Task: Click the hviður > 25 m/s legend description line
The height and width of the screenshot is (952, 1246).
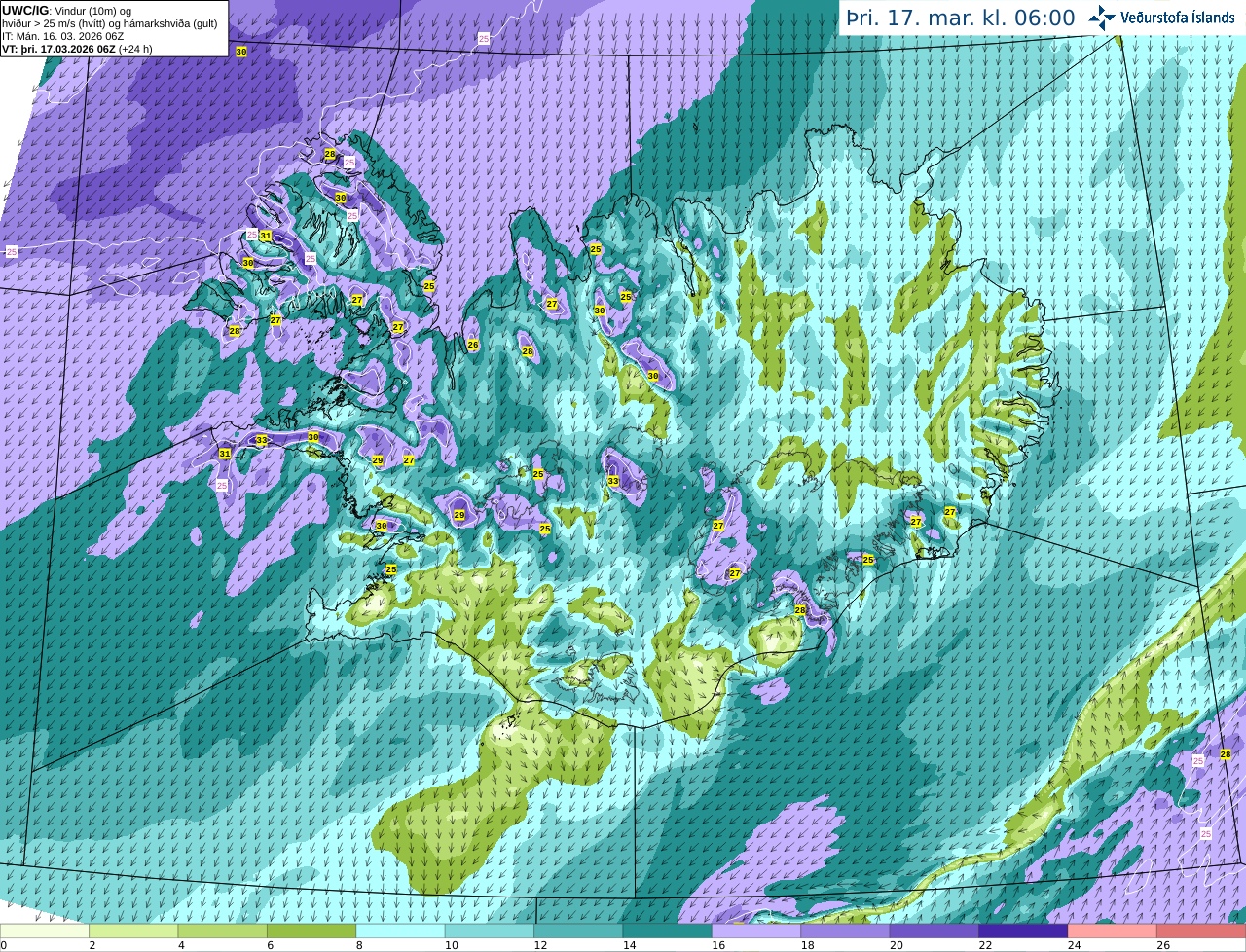Action: tap(110, 23)
